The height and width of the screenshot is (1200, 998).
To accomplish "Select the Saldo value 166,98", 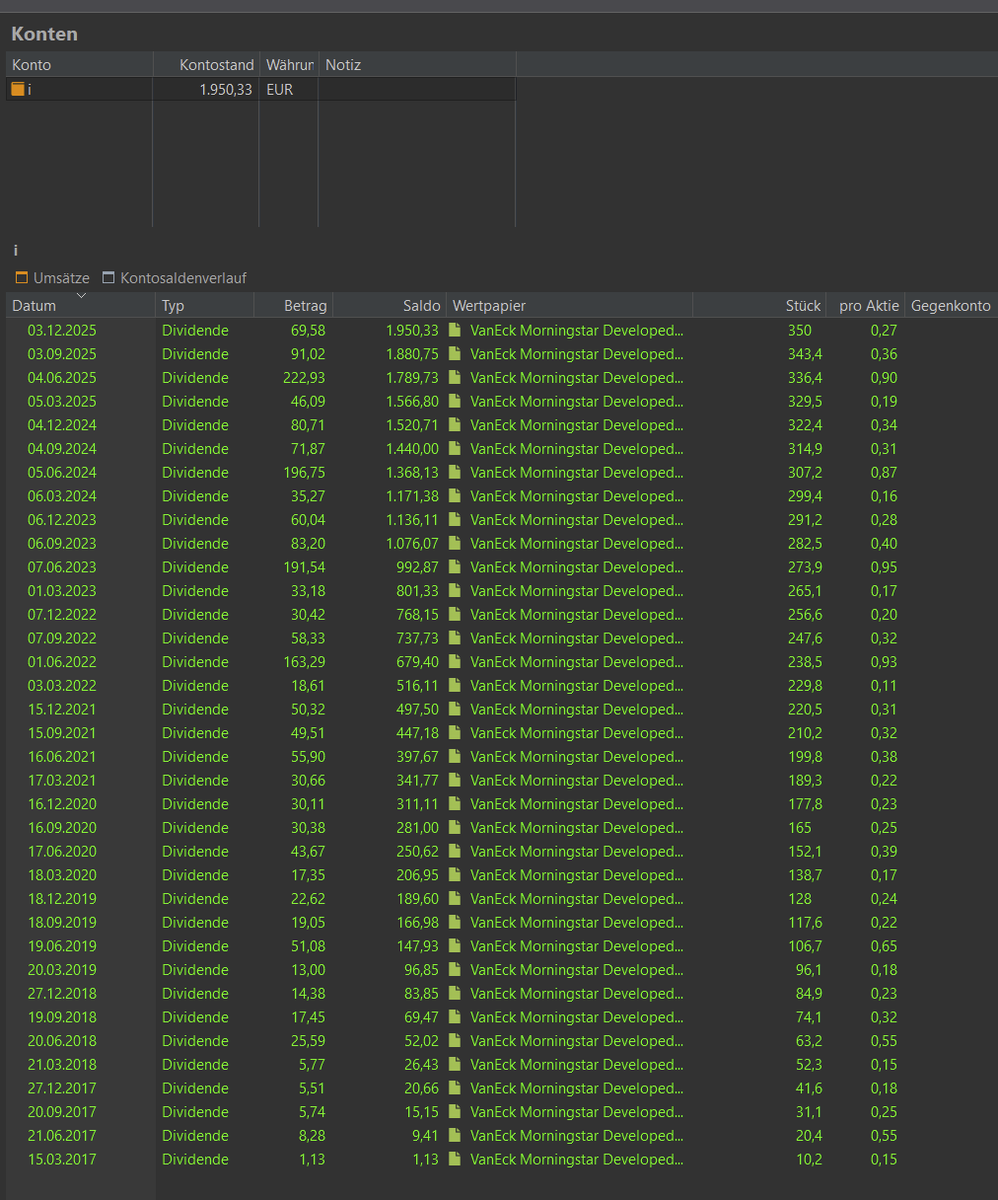I will [419, 922].
